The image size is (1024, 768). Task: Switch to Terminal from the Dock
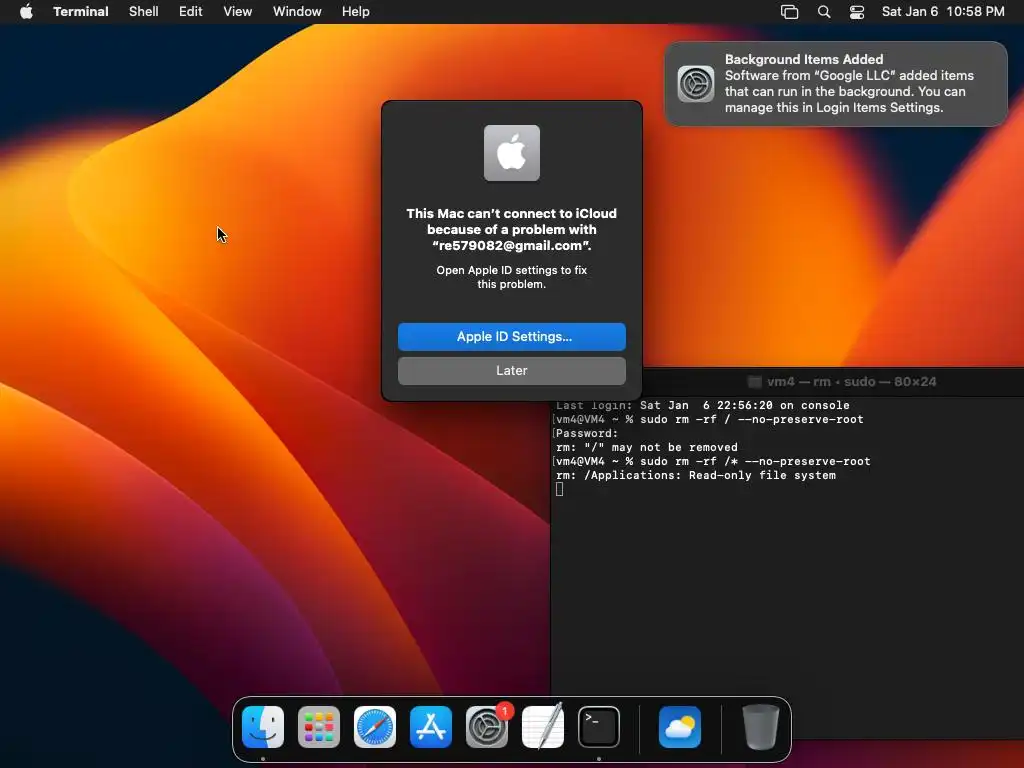[x=599, y=726]
